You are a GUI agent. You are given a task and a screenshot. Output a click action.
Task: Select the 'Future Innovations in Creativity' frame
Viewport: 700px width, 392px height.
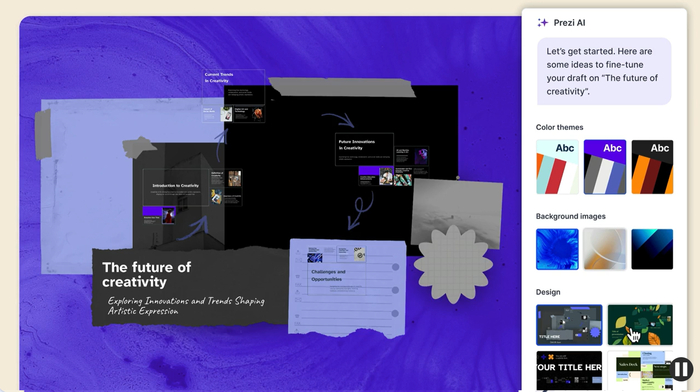(364, 149)
